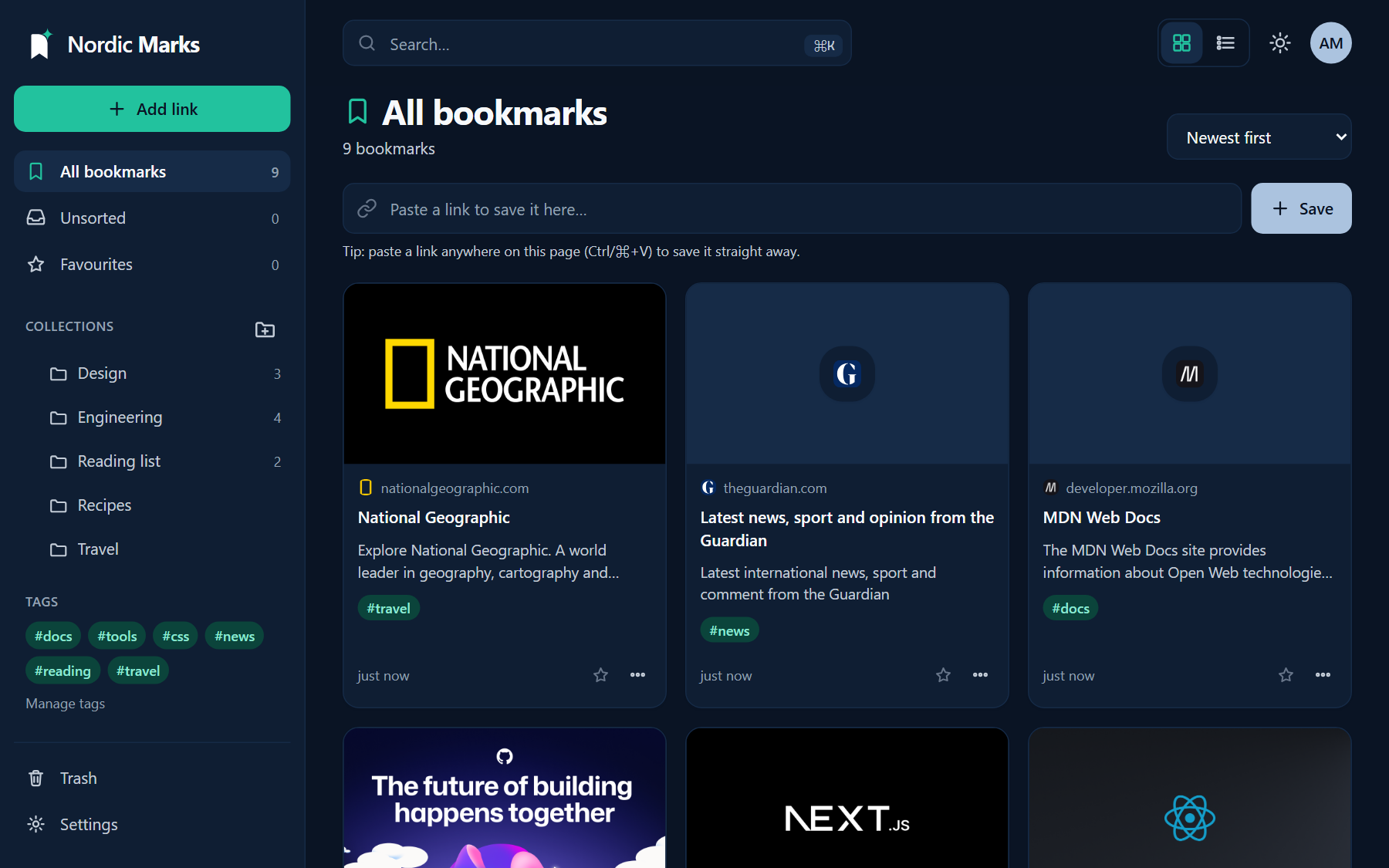
Task: Focus the Search field
Action: point(596,44)
